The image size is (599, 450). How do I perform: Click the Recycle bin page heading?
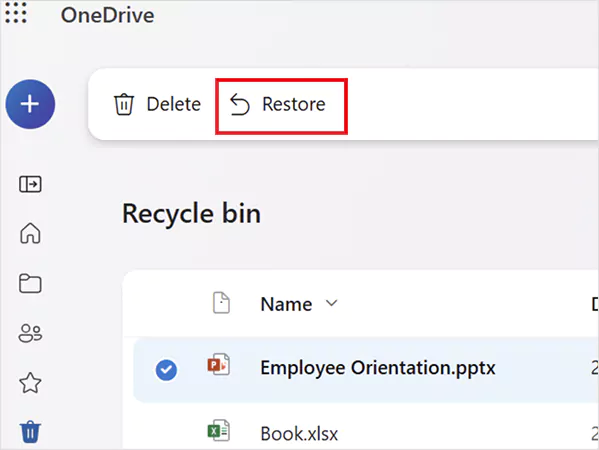[191, 214]
